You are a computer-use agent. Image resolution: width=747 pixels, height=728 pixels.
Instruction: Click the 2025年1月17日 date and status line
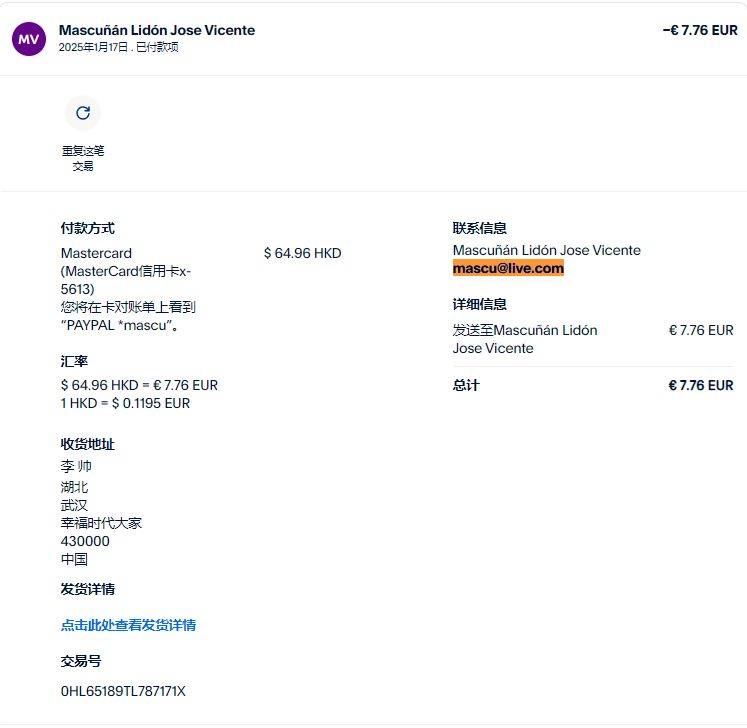118,47
